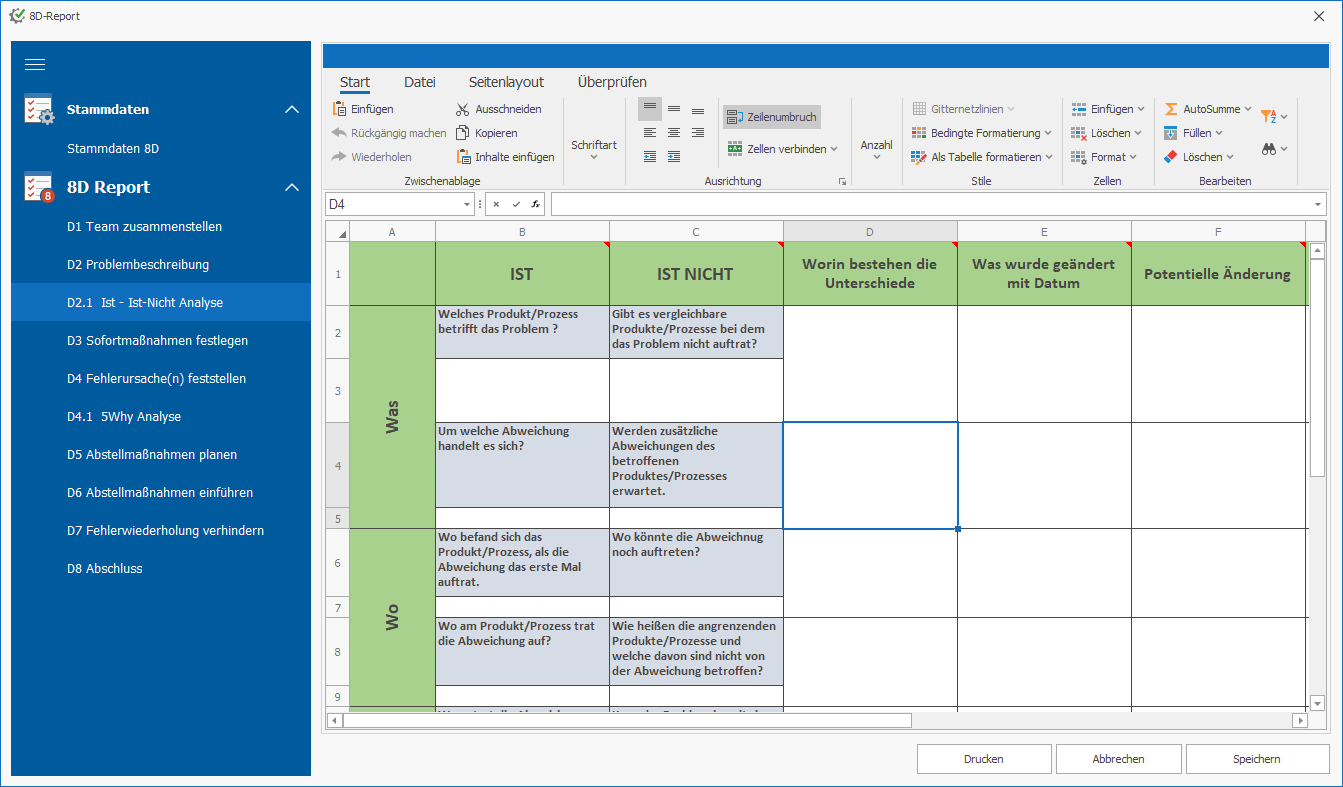Toggle Zeilenumbruch text wrapping
The height and width of the screenshot is (787, 1343).
point(771,117)
